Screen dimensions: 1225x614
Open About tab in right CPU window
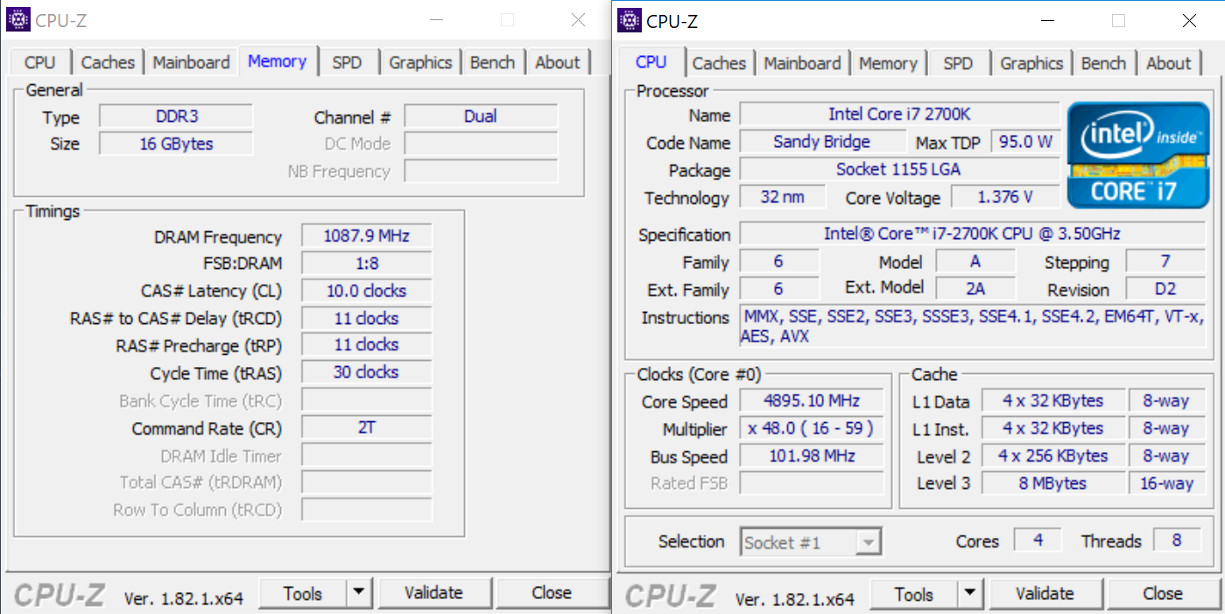1168,63
